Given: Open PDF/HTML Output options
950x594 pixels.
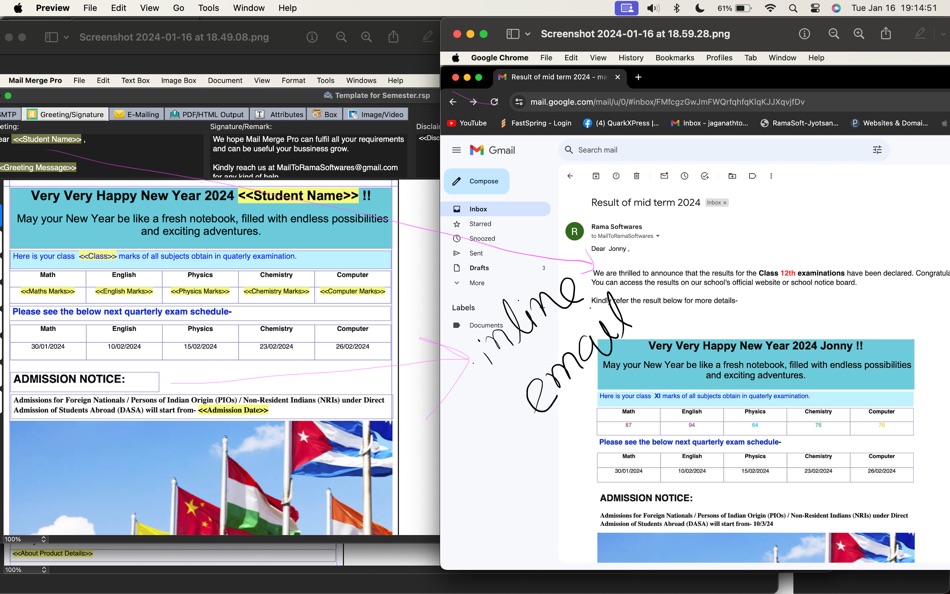Looking at the screenshot, I should (207, 114).
